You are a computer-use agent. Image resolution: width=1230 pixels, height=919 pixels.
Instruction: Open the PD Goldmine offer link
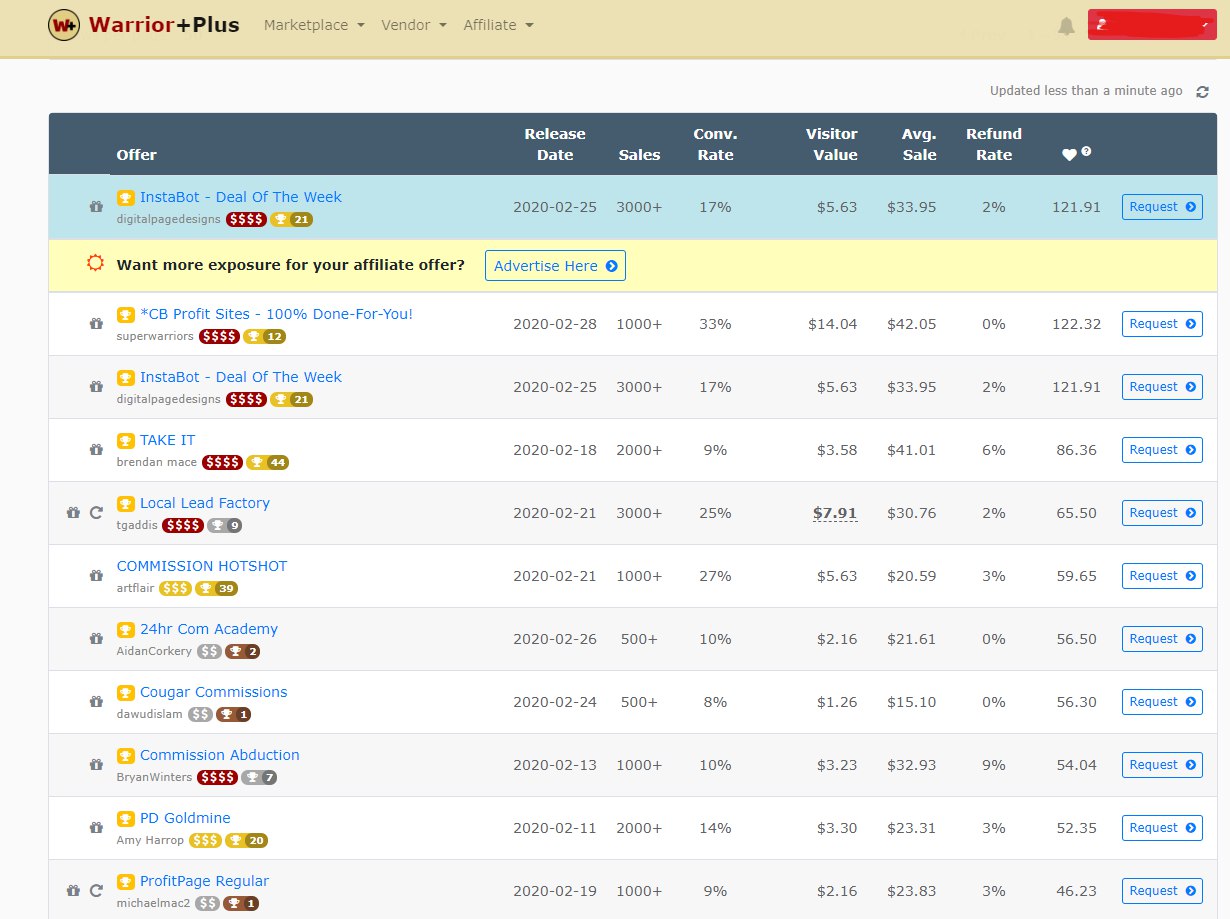[185, 818]
